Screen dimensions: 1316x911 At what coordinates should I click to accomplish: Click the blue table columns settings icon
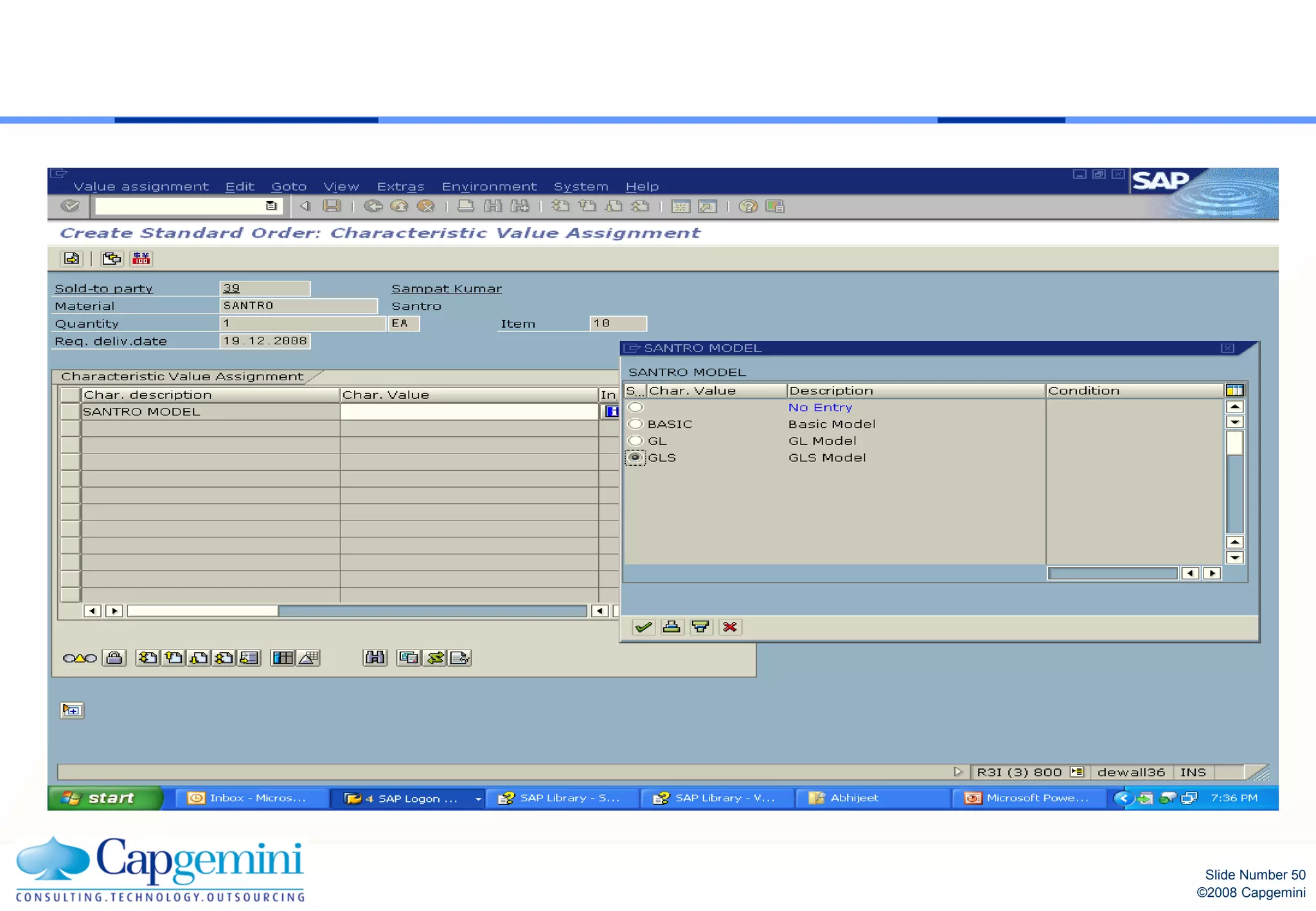tap(282, 657)
